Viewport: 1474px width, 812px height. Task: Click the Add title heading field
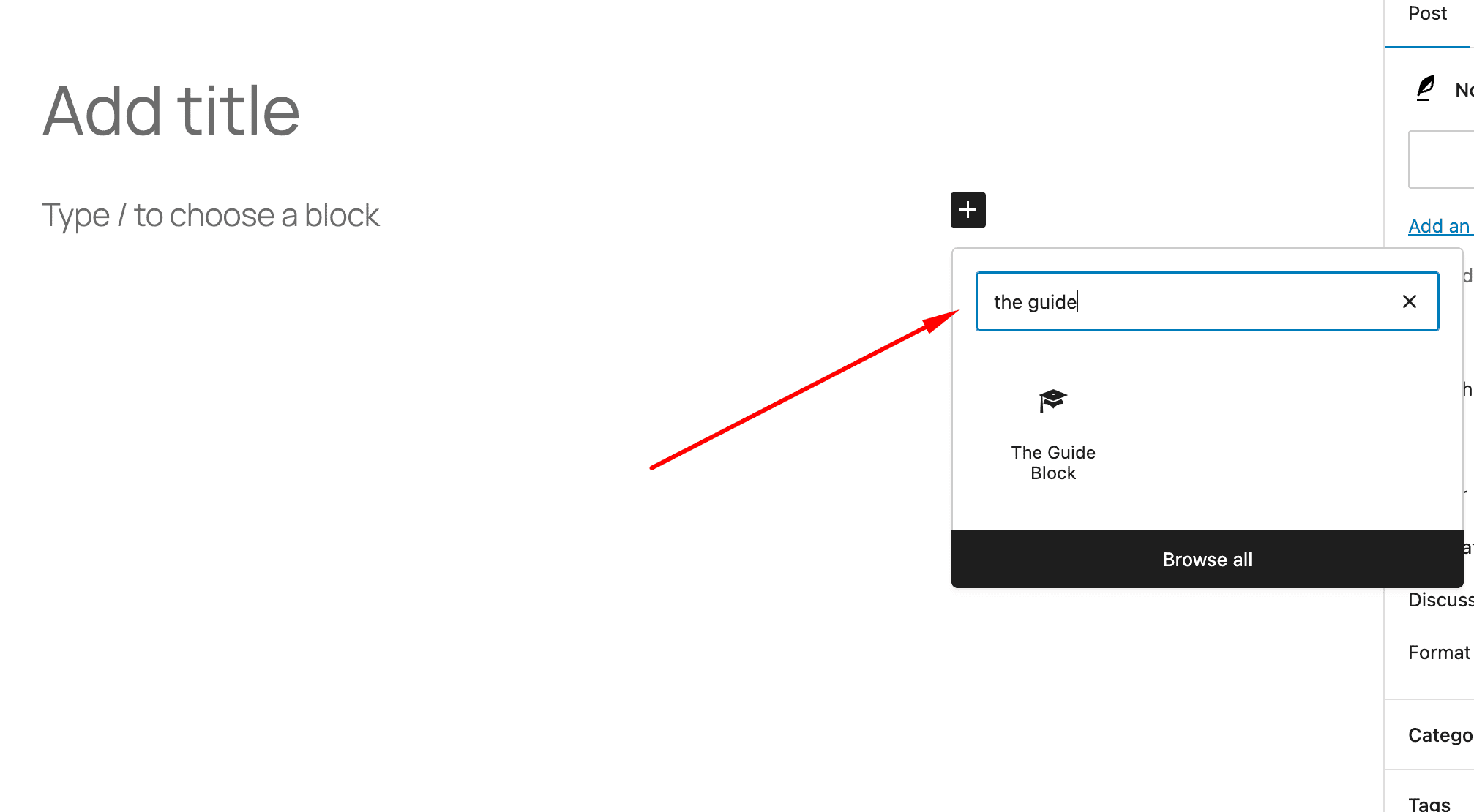(171, 111)
